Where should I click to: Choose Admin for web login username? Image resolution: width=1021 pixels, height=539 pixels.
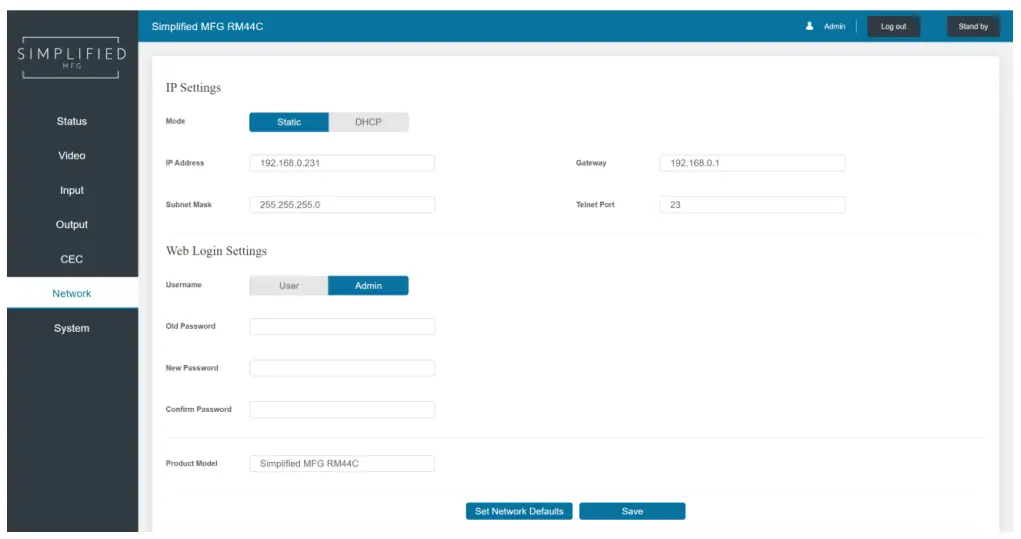(369, 285)
